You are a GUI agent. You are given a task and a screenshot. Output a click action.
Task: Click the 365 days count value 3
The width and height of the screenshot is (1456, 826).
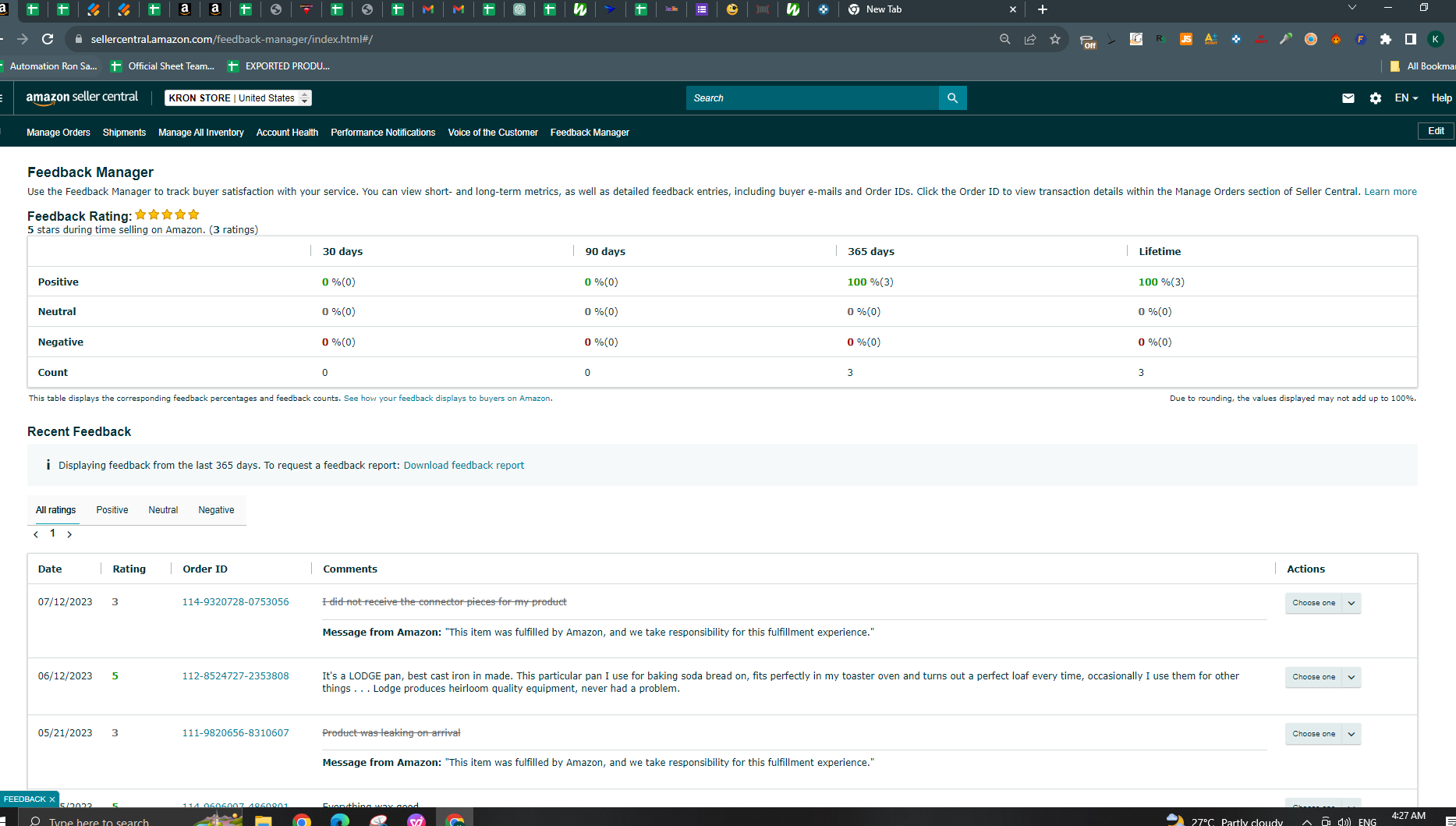tap(850, 373)
